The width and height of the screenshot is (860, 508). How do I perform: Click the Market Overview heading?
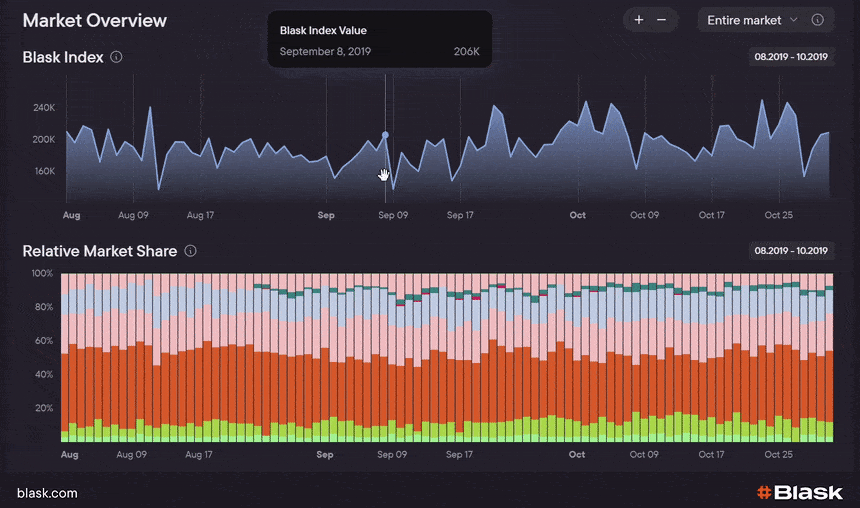pos(95,20)
